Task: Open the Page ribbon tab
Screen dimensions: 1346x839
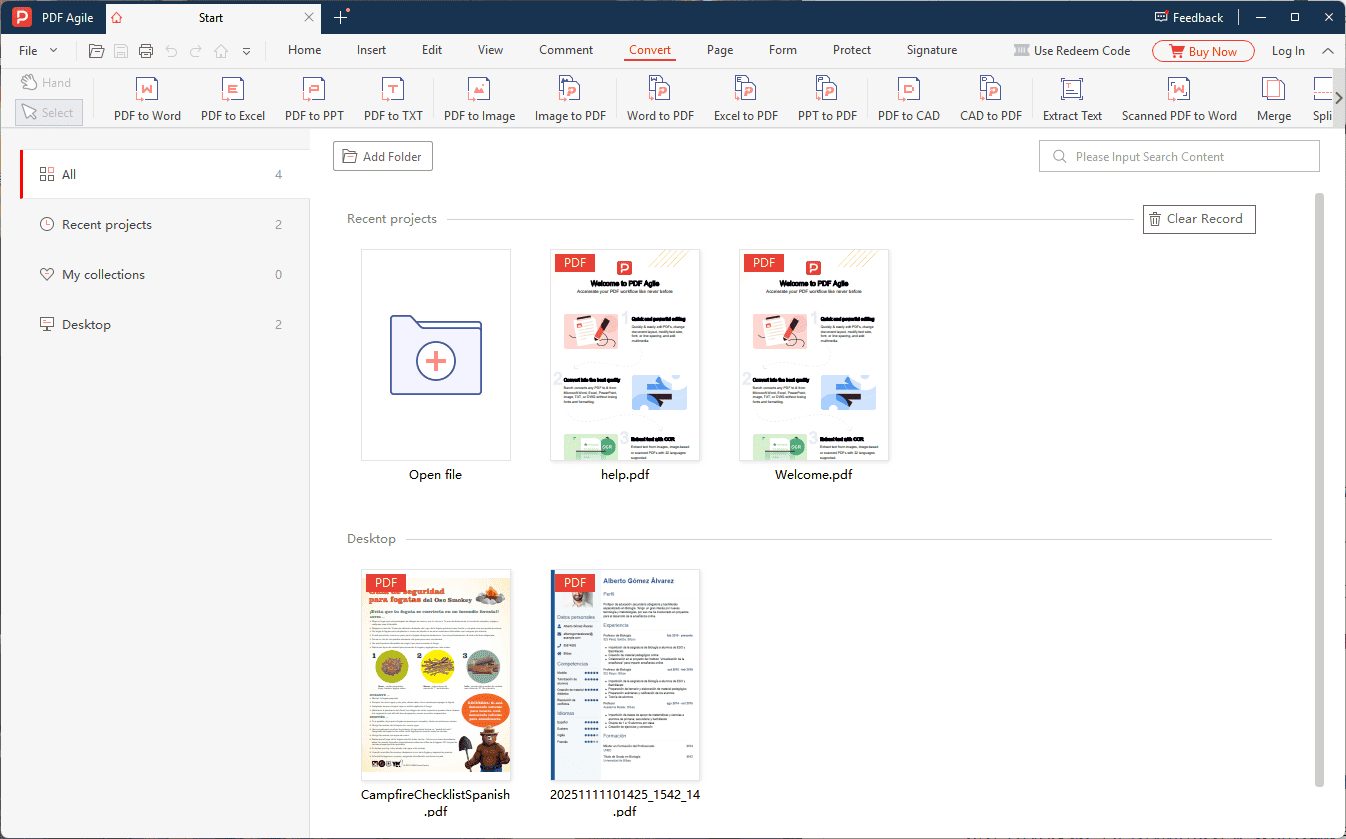Action: 720,50
